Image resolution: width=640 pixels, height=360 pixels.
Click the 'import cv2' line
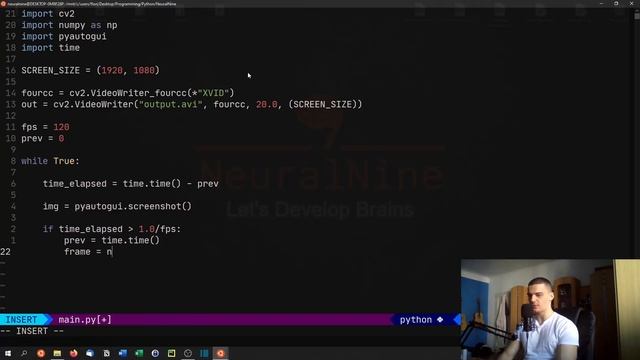(48, 14)
